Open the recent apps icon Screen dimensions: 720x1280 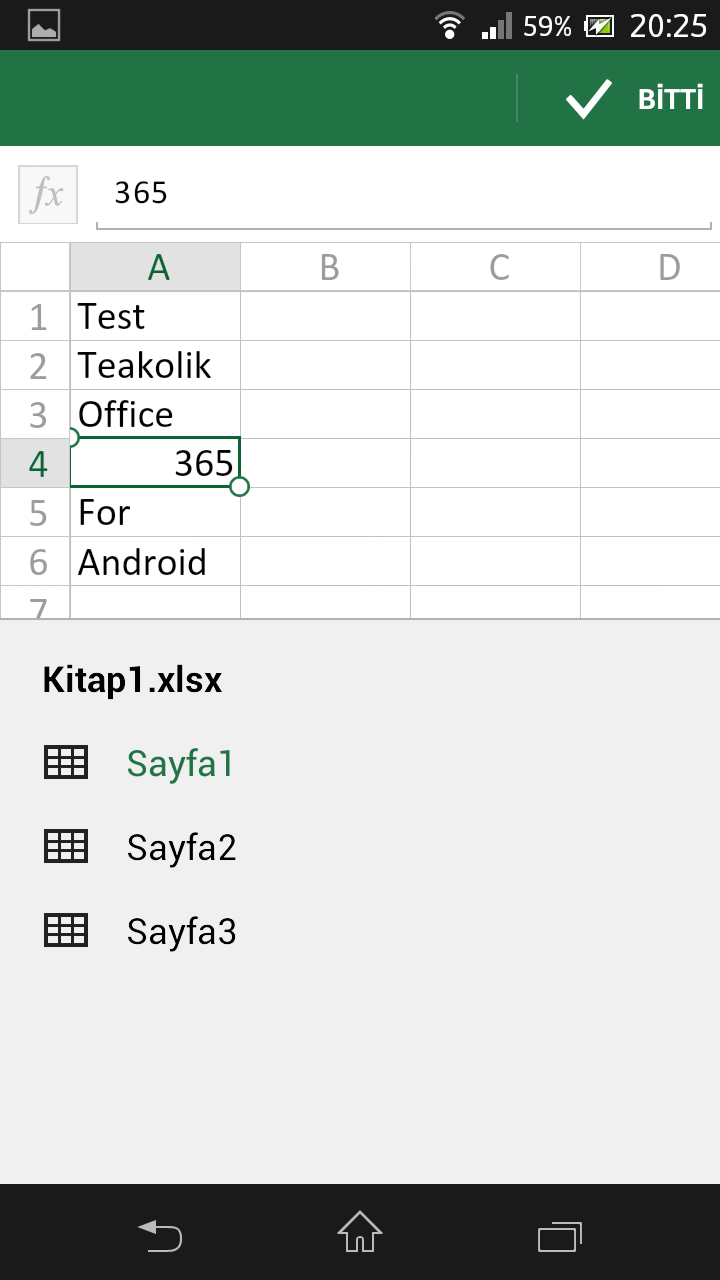click(560, 1236)
